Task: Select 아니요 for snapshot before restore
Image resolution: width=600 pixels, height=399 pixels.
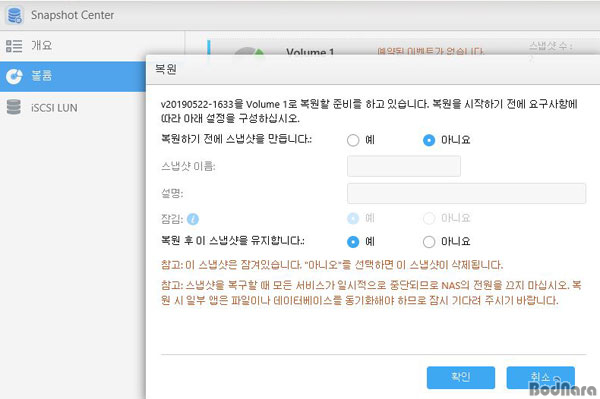Action: pyautogui.click(x=429, y=140)
